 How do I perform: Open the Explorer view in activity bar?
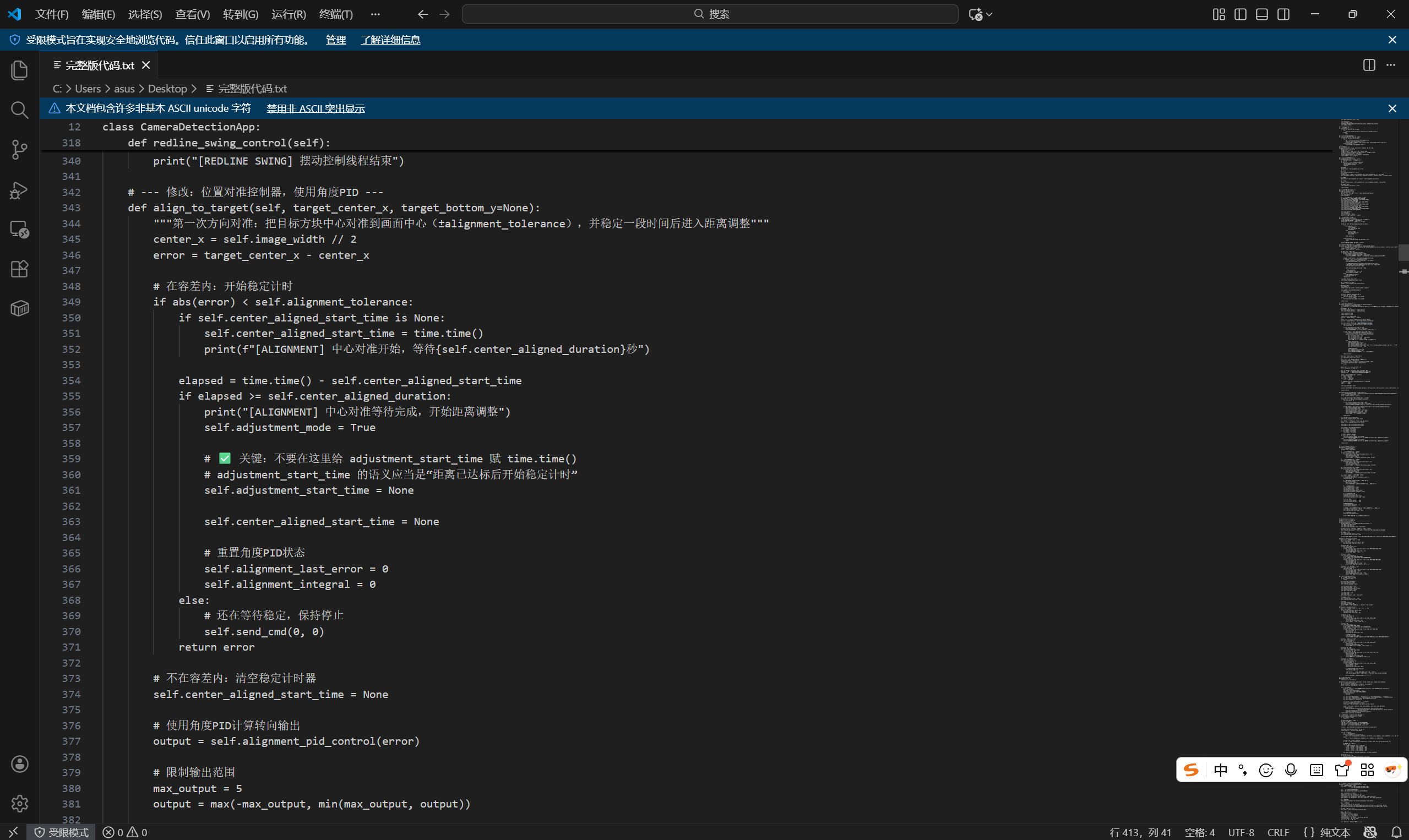click(x=19, y=70)
